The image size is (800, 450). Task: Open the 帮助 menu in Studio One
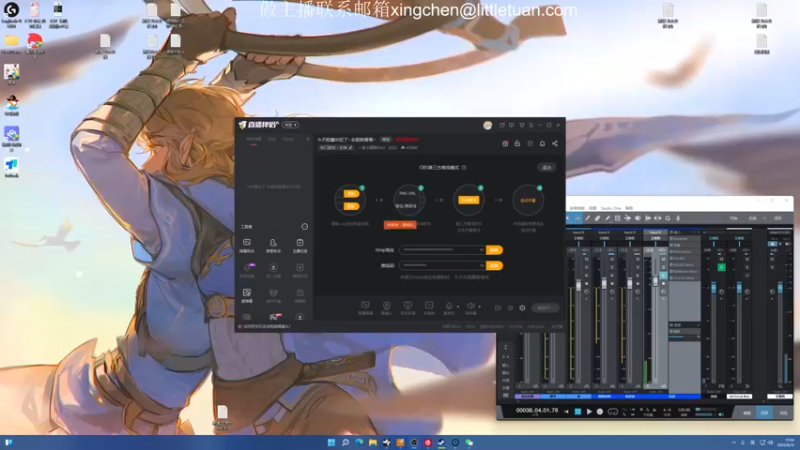(x=629, y=208)
